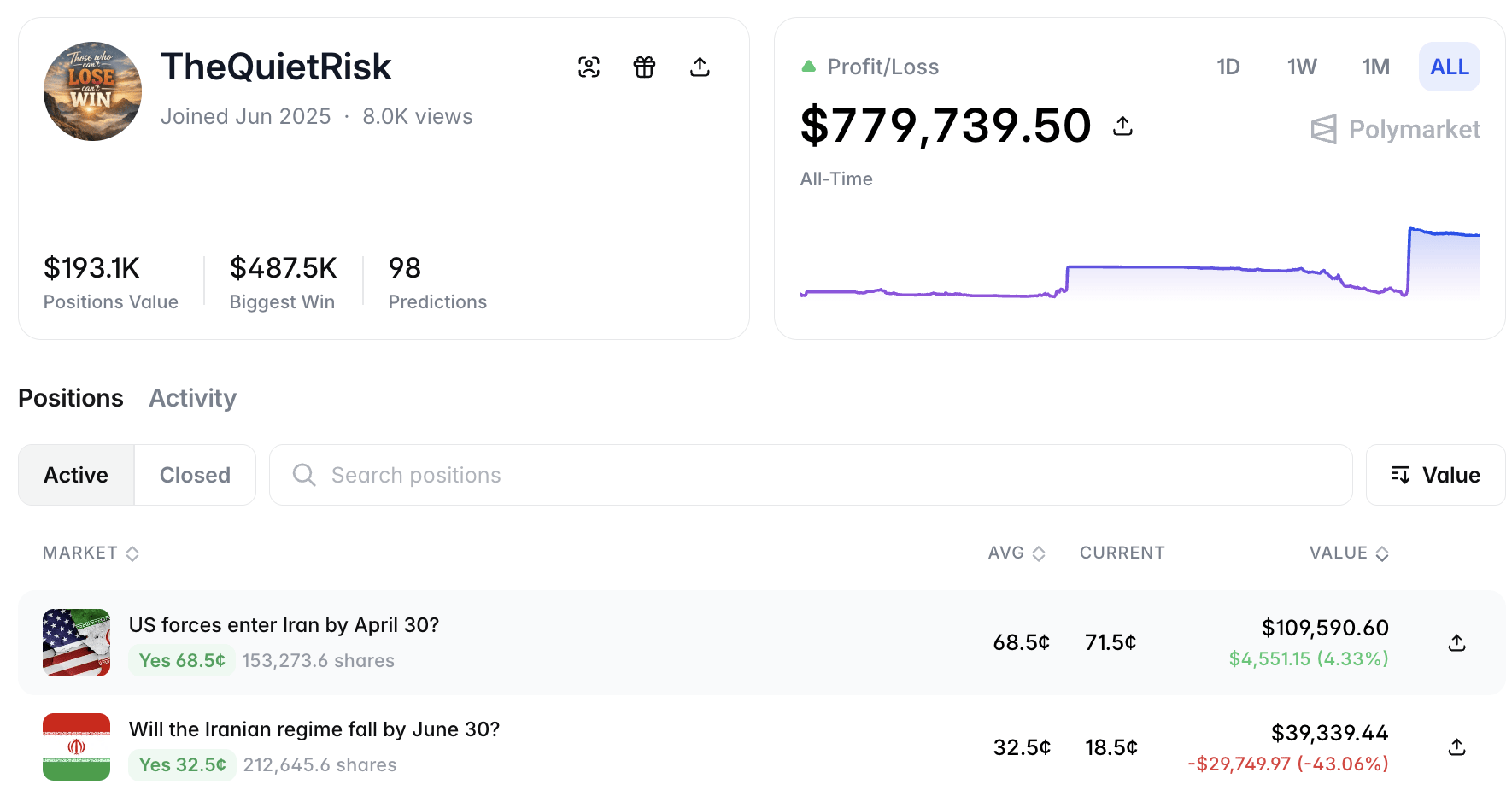Image resolution: width=1512 pixels, height=796 pixels.
Task: Click the Polymarket logo
Action: click(x=1396, y=130)
